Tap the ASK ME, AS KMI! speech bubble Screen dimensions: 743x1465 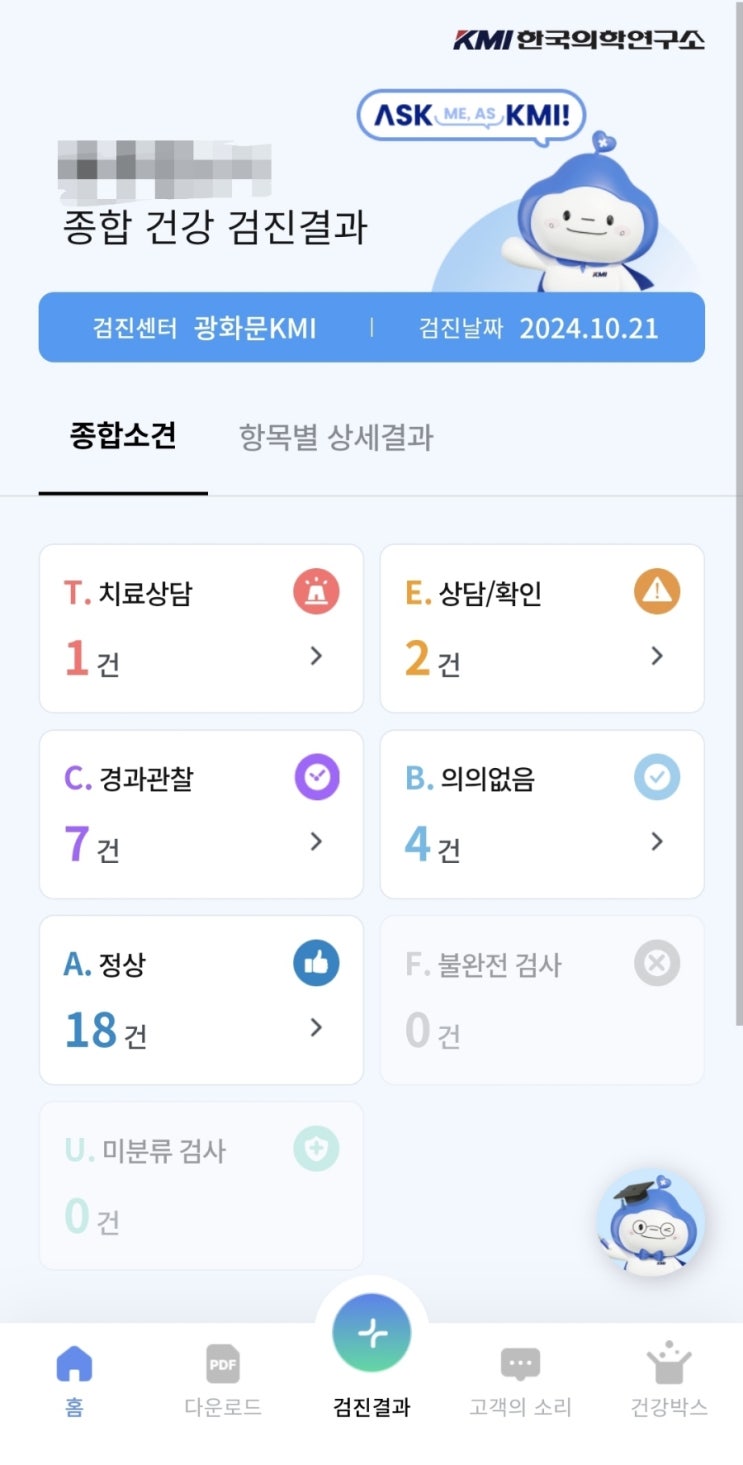click(470, 116)
